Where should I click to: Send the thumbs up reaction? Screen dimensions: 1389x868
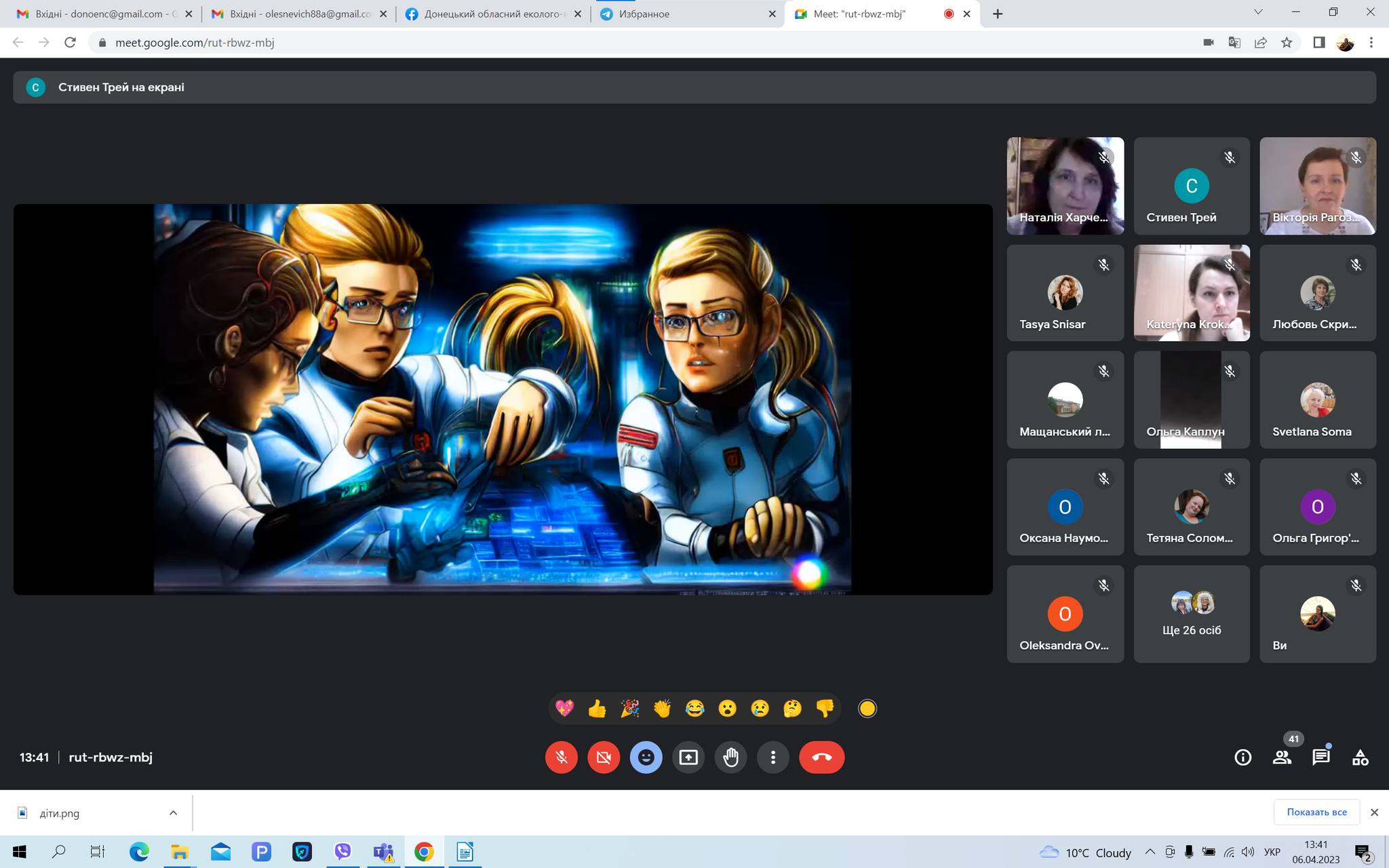597,709
